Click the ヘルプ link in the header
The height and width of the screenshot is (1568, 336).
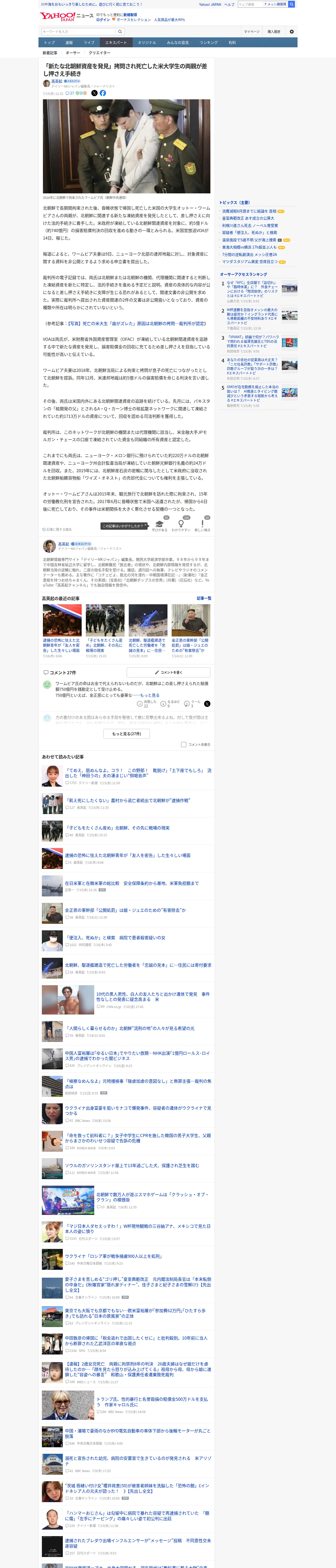pyautogui.click(x=229, y=4)
